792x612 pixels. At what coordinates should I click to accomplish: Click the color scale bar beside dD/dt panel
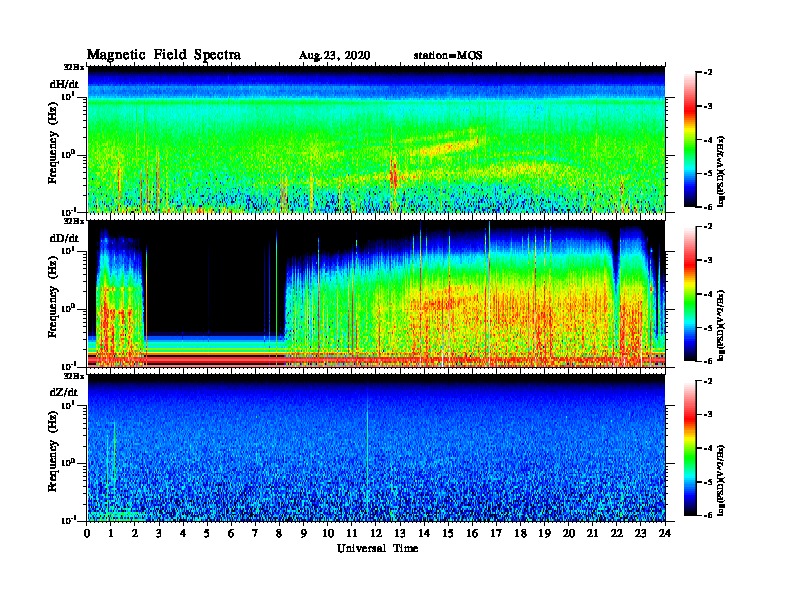690,294
